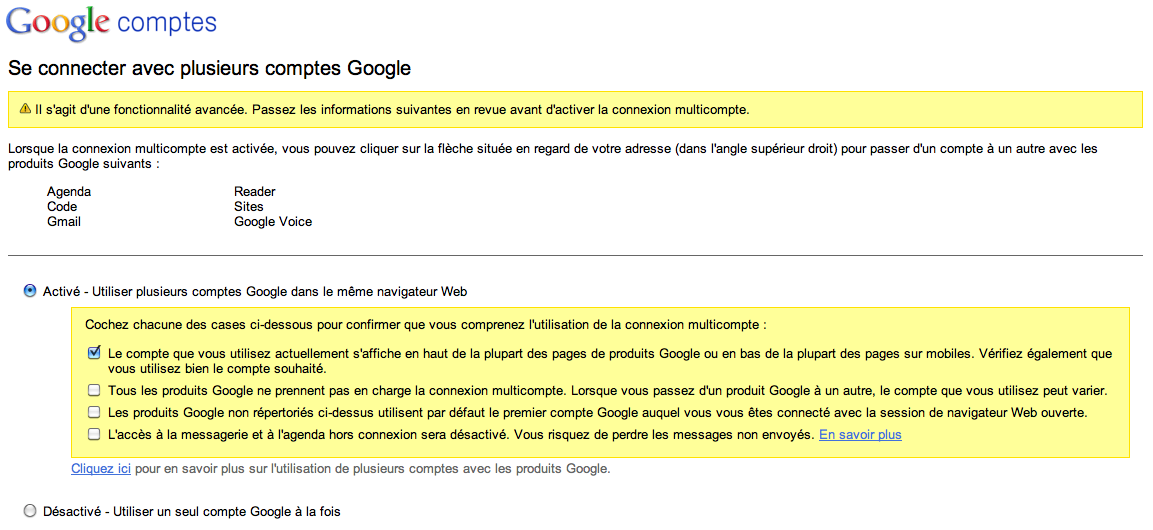The width and height of the screenshot is (1153, 530).
Task: Click the "comptes" text beside the logo
Action: pos(167,22)
